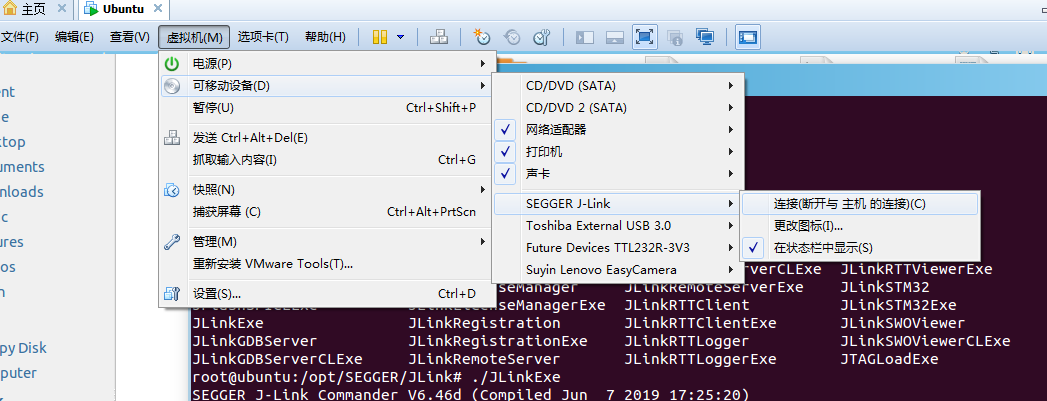Image resolution: width=1047 pixels, height=401 pixels.
Task: Click the send Ctrl+Alt+Del toolbar icon
Action: (x=439, y=37)
